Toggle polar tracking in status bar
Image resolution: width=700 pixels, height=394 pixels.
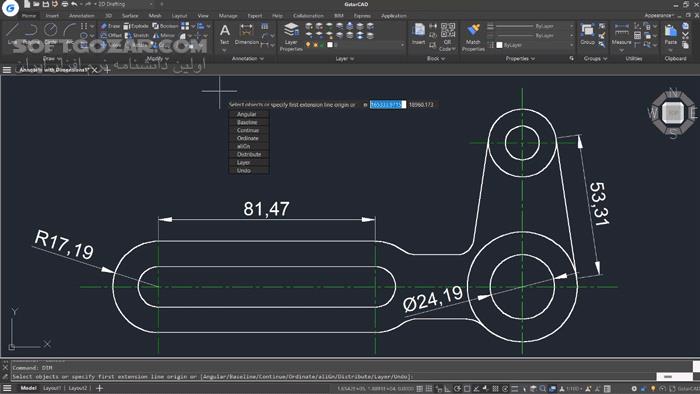[457, 389]
